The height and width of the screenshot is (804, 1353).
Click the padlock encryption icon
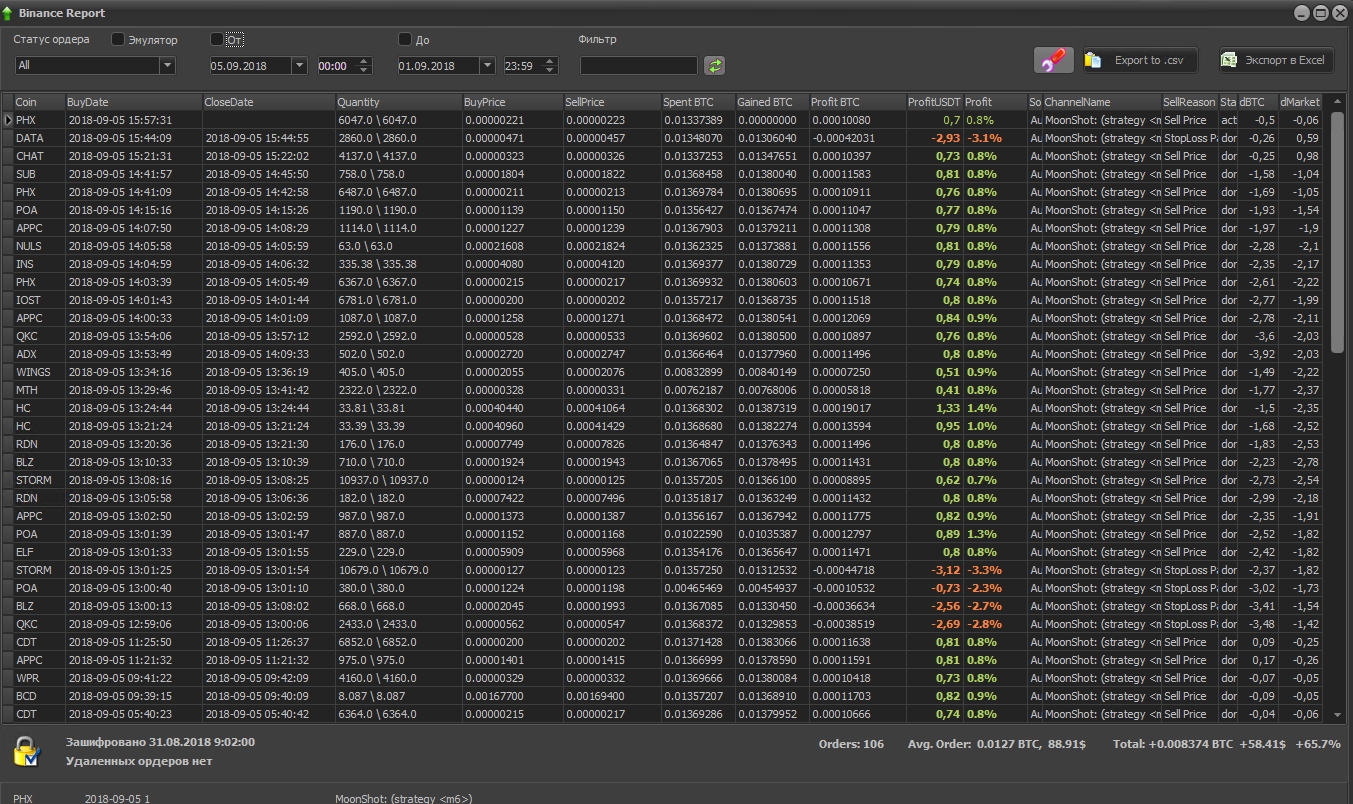coord(27,752)
